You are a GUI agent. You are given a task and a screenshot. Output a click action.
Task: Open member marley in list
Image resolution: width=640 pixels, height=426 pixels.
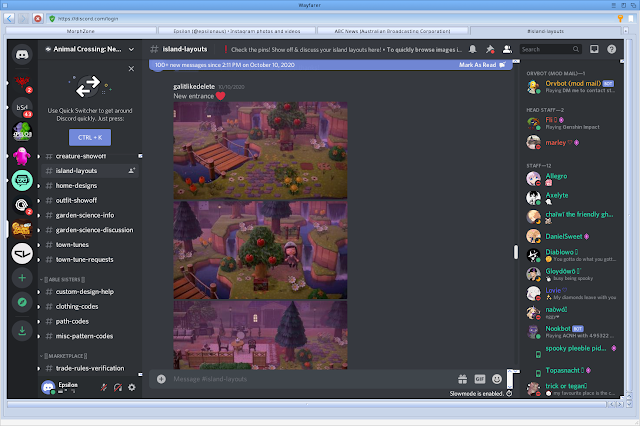[x=571, y=142]
